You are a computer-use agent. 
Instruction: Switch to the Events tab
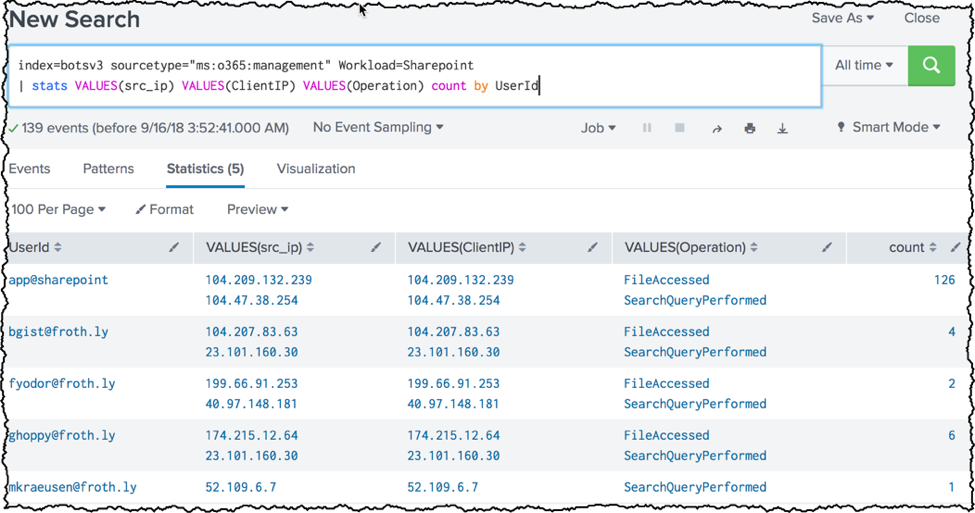[29, 169]
